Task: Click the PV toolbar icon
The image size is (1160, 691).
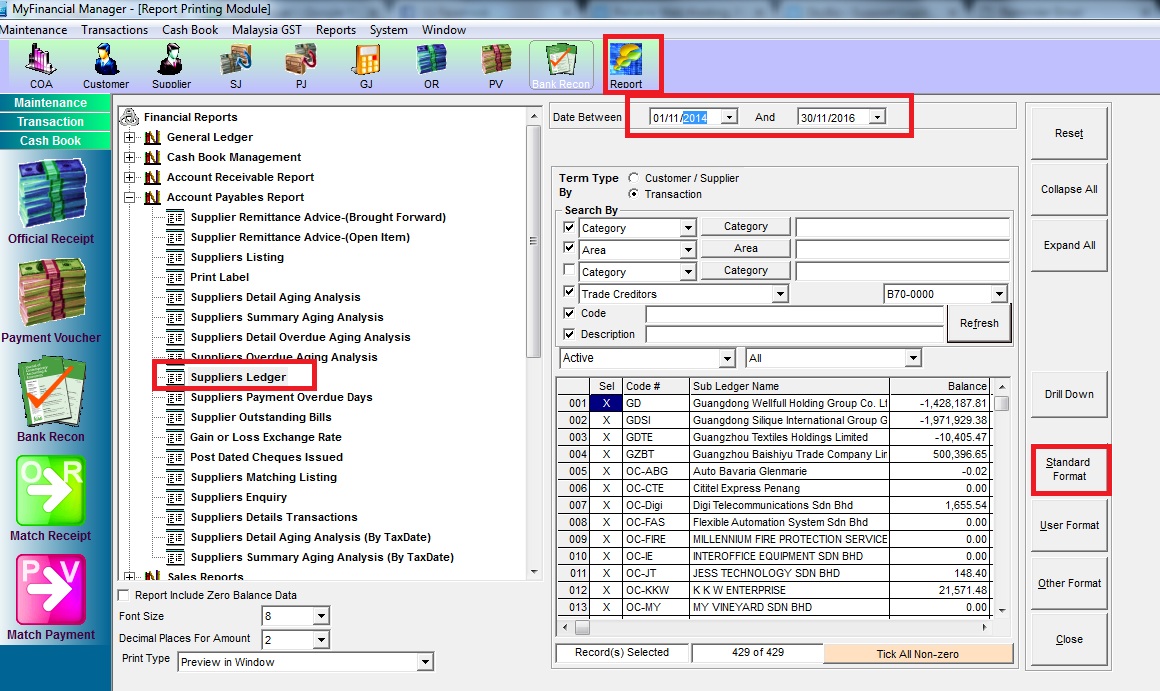Action: pos(496,65)
